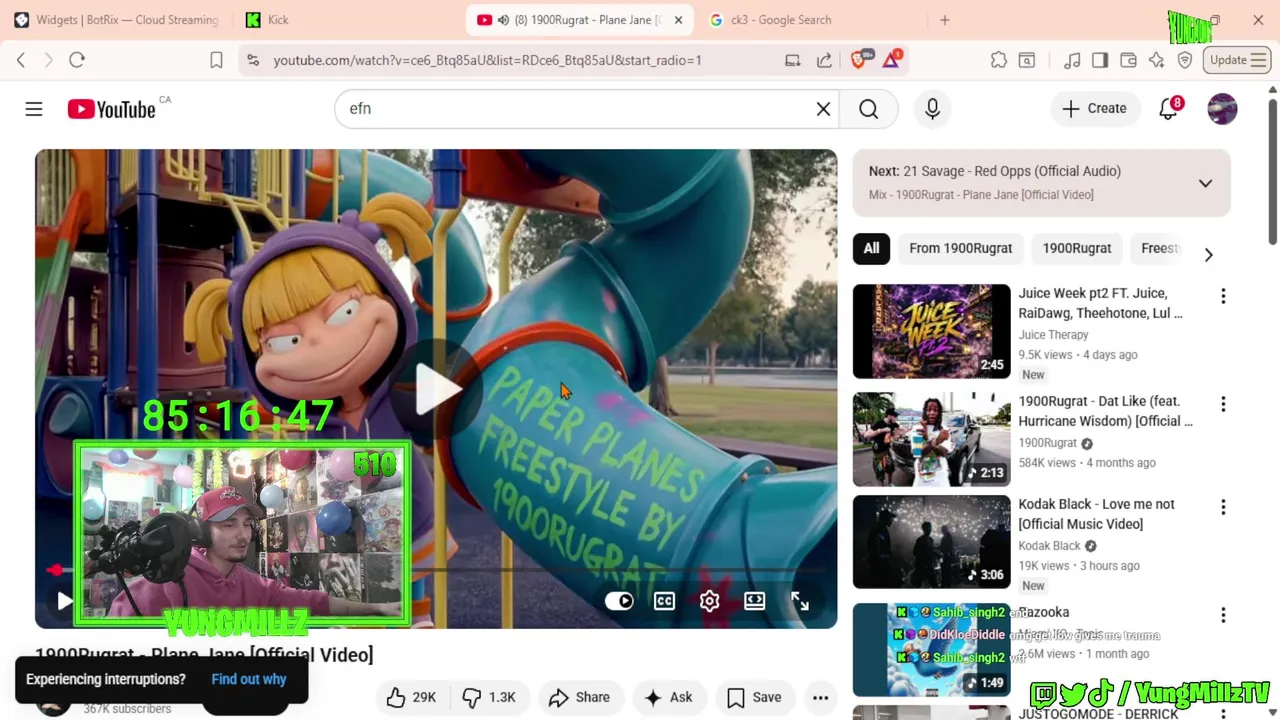Toggle autoplay switch in the player
Screen dimensions: 1280x720
click(x=619, y=601)
